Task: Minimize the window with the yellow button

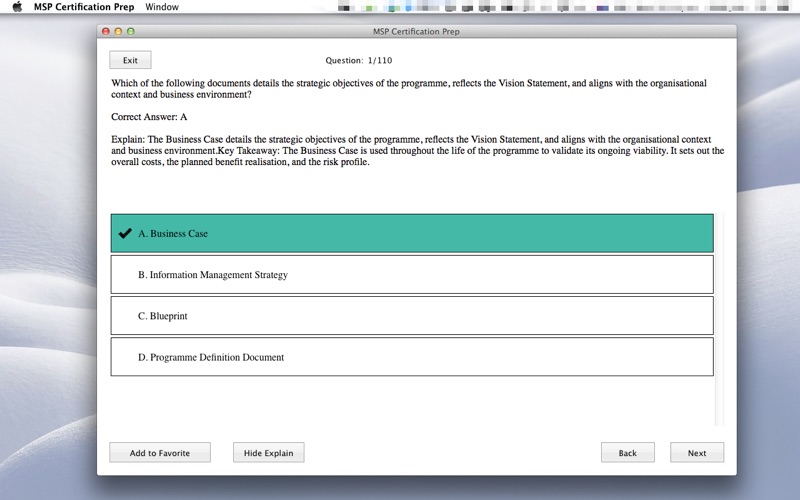Action: pos(118,32)
